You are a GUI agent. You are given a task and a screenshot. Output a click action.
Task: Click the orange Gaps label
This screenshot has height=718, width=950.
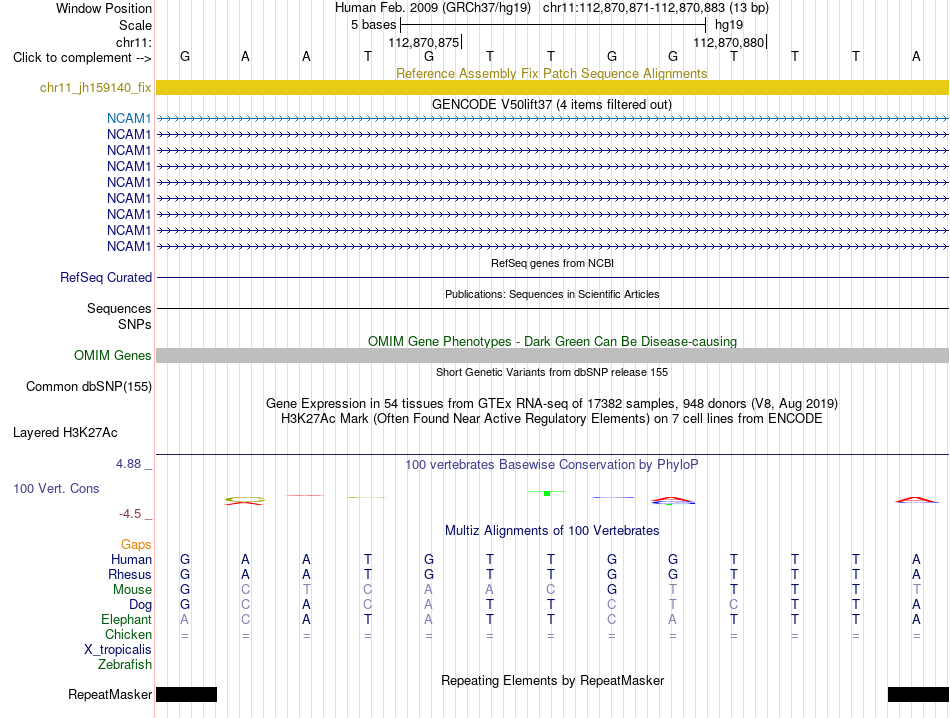(136, 545)
